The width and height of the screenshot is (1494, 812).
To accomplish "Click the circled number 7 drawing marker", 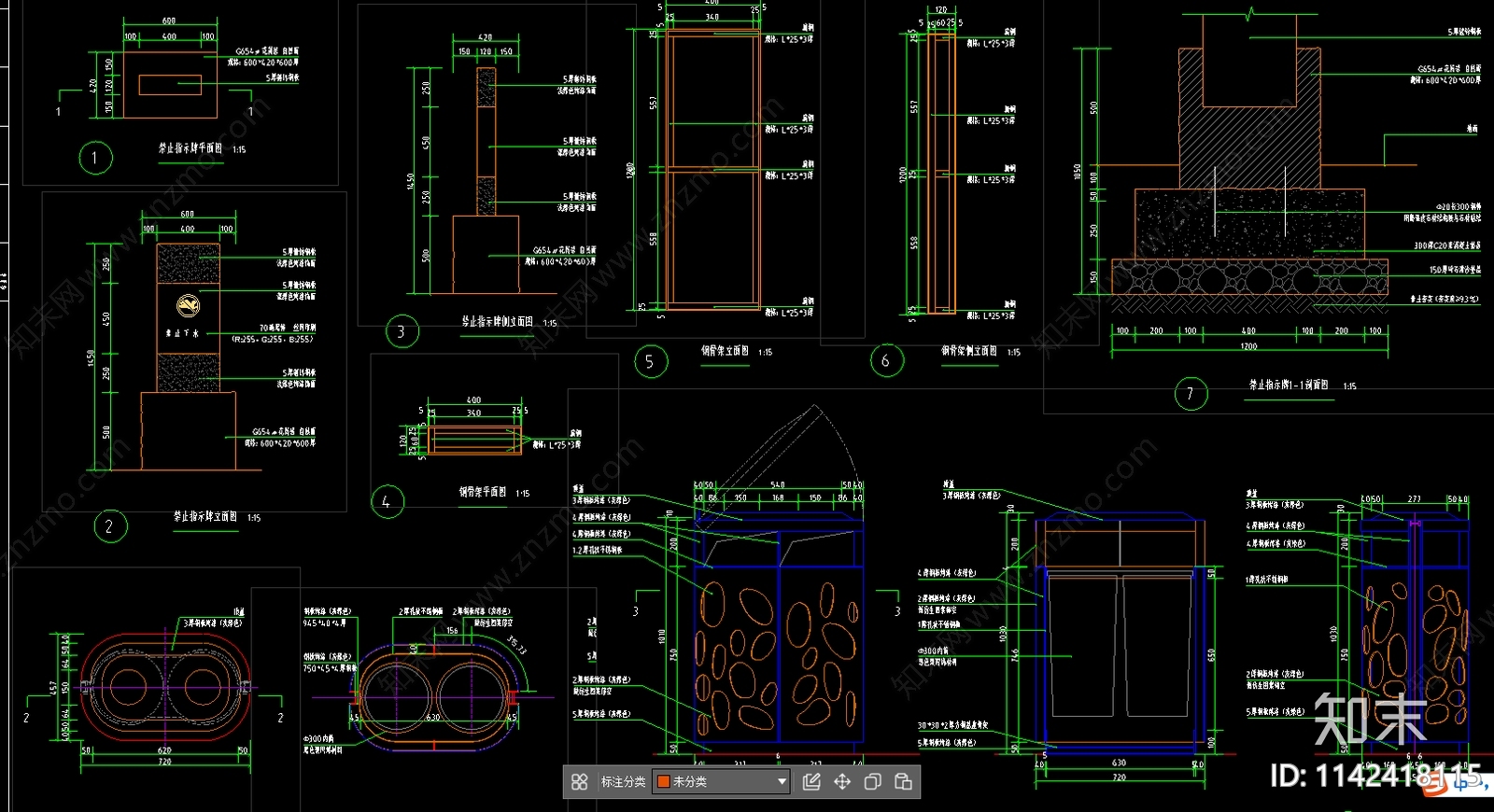I will click(1191, 394).
